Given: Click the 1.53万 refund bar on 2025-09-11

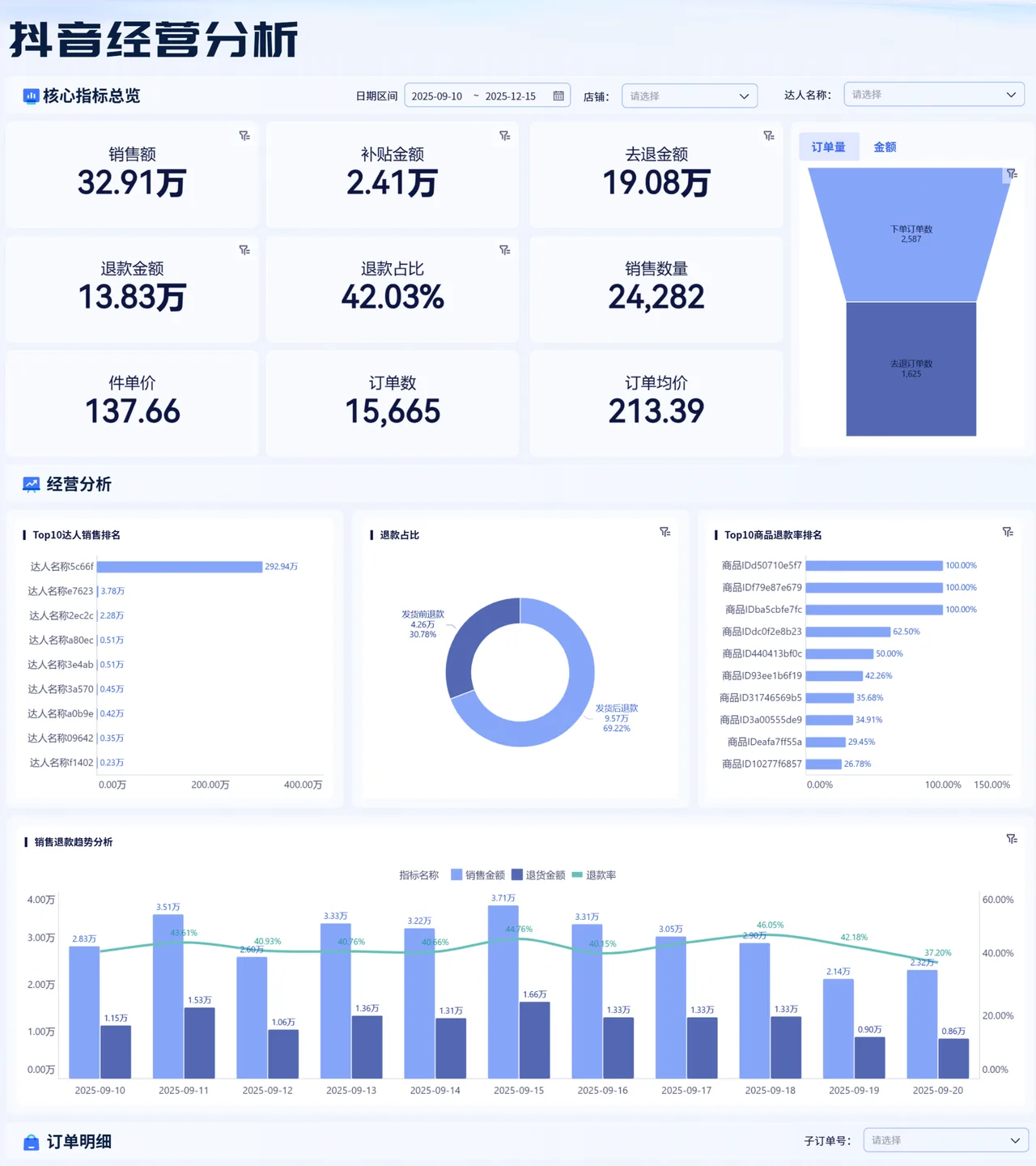Looking at the screenshot, I should 200,1043.
